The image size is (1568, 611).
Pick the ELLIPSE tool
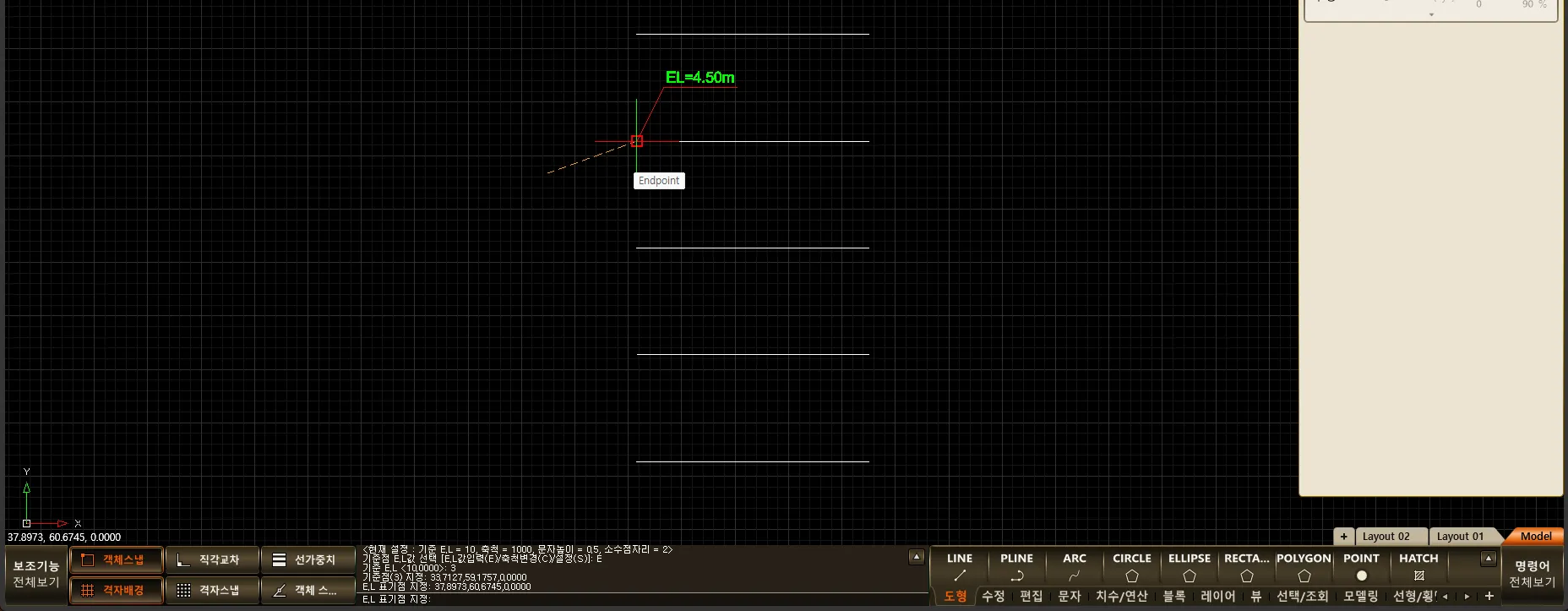pyautogui.click(x=1189, y=567)
